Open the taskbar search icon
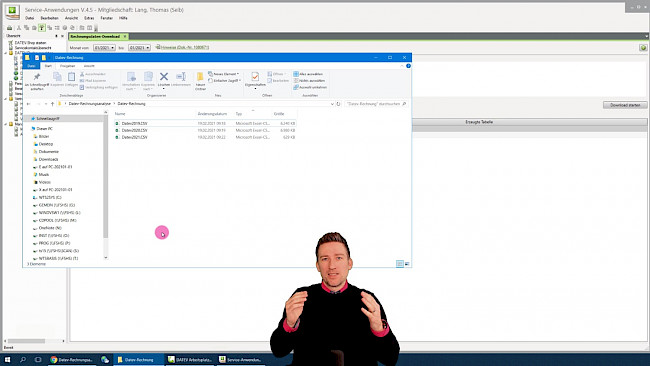Viewport: 650px width, 366px height. pos(23,359)
